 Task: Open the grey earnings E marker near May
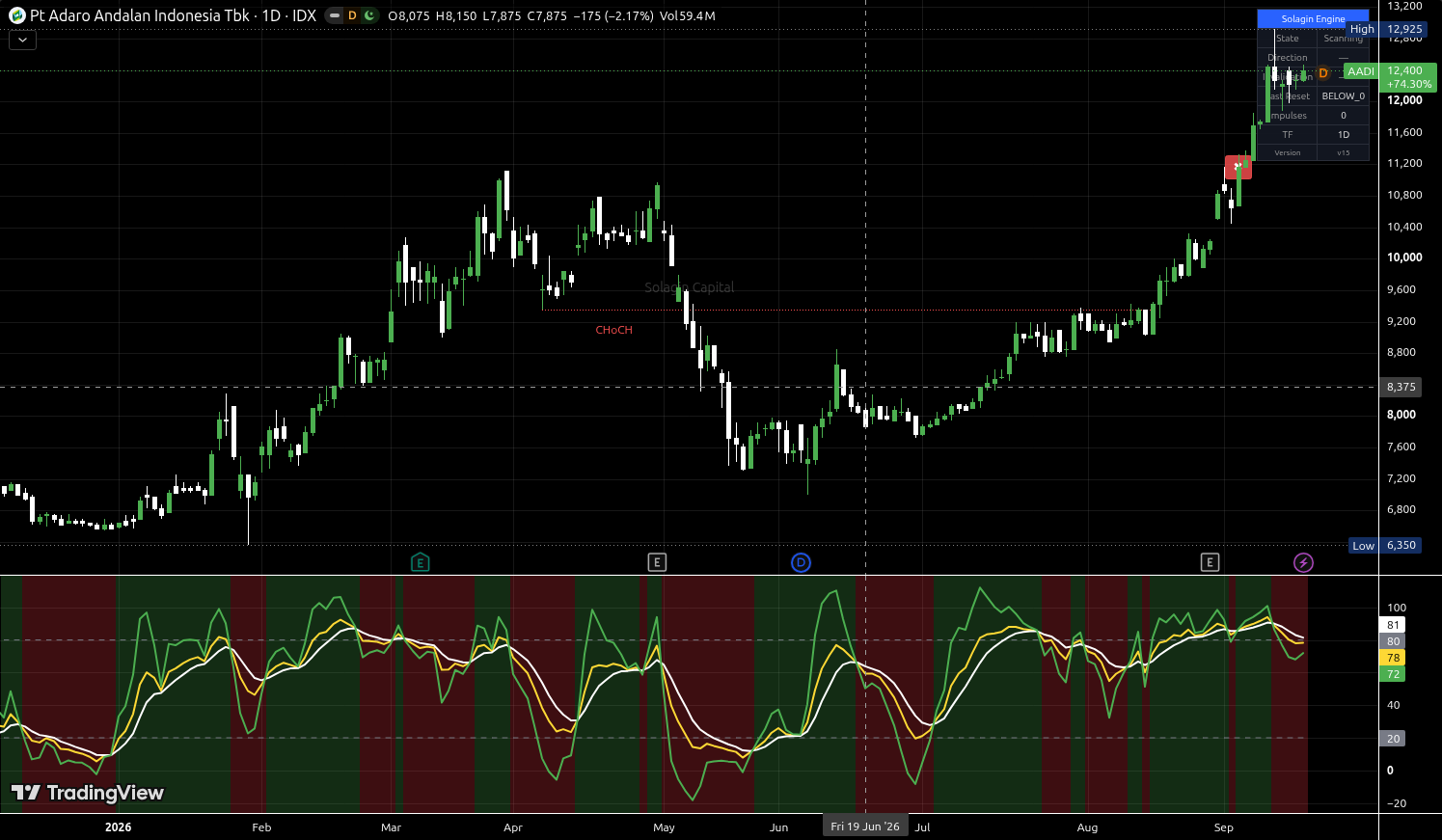click(x=657, y=562)
